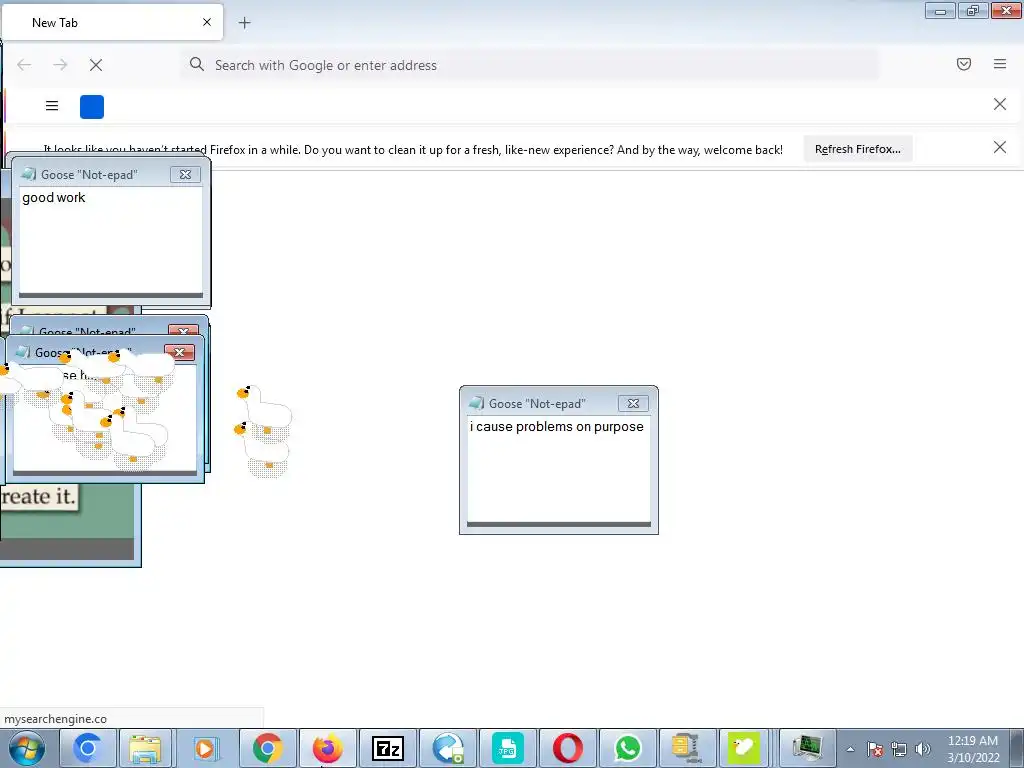The width and height of the screenshot is (1024, 768).
Task: Click the Refresh Firefox button
Action: click(x=857, y=149)
